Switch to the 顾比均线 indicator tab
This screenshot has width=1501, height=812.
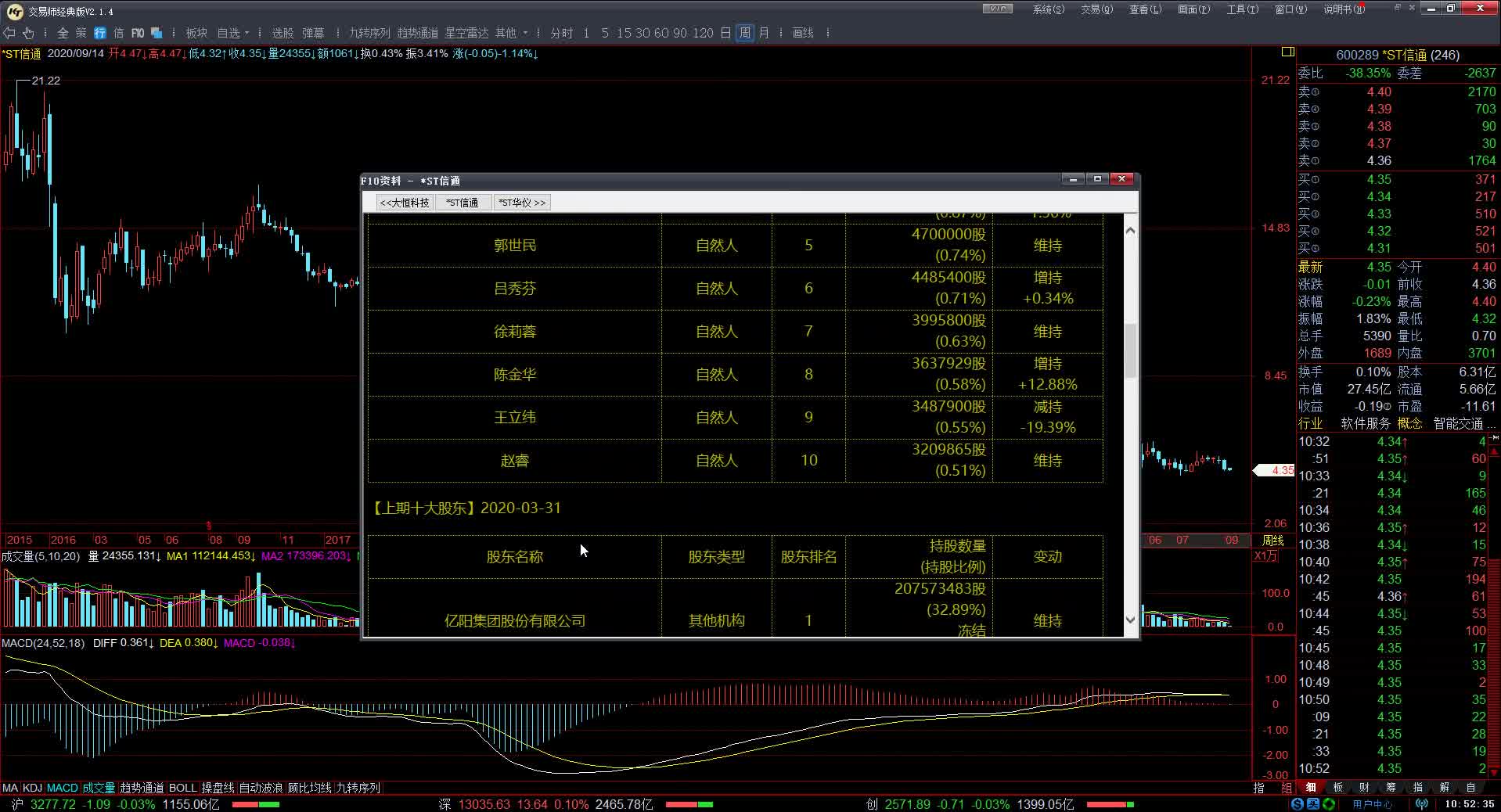[310, 788]
